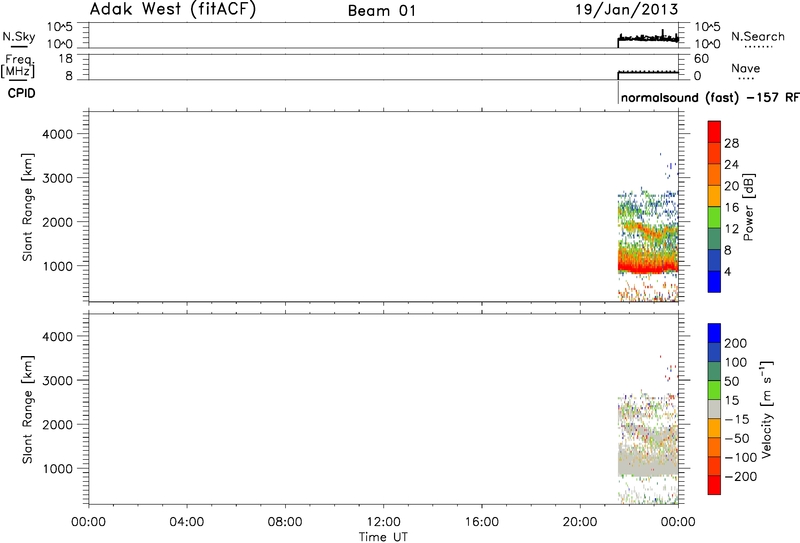Click the 'N.Sky' legend label
Viewport: 800px width, 543px height.
(x=19, y=36)
